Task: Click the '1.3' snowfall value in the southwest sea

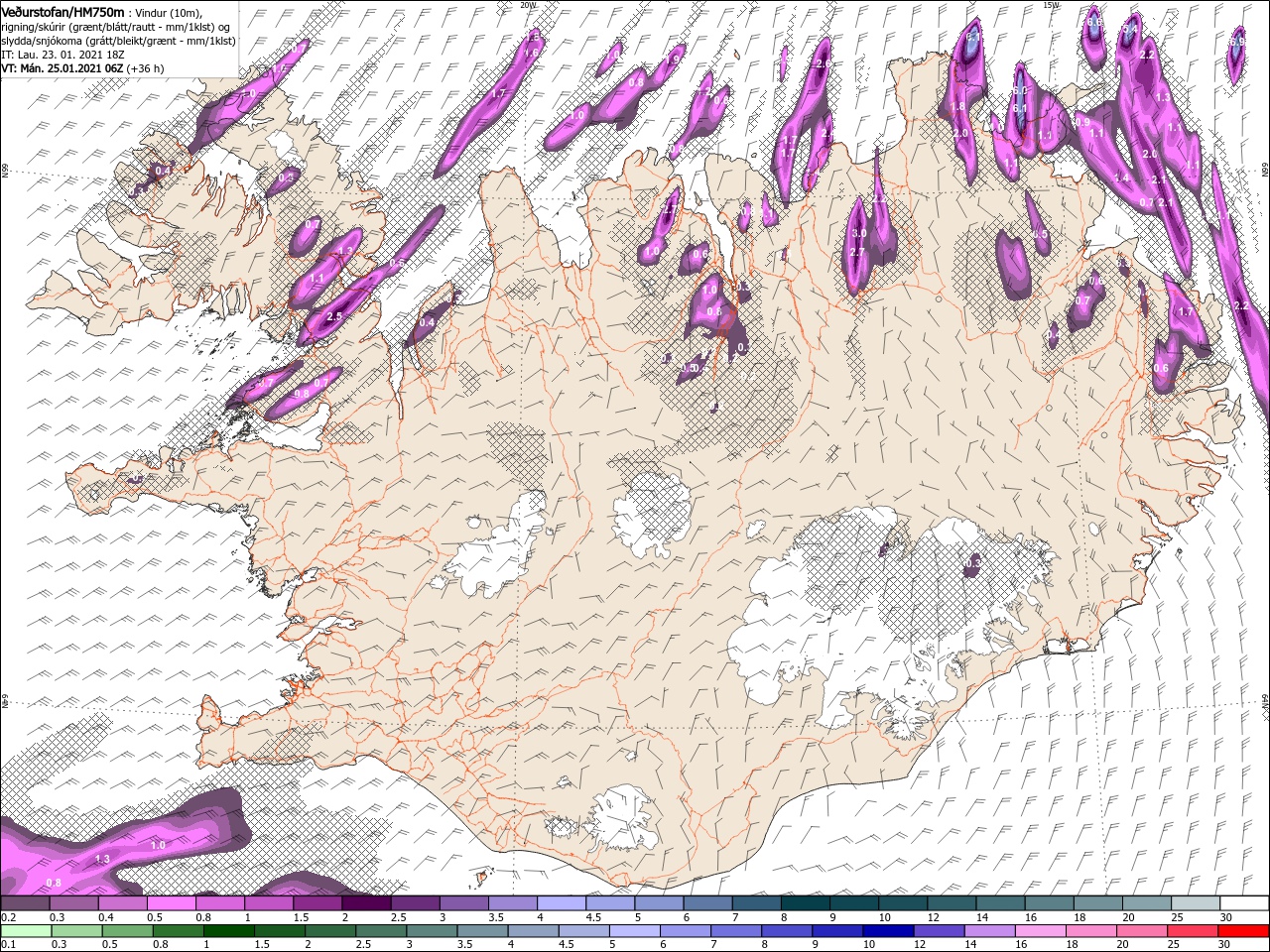Action: 101,859
